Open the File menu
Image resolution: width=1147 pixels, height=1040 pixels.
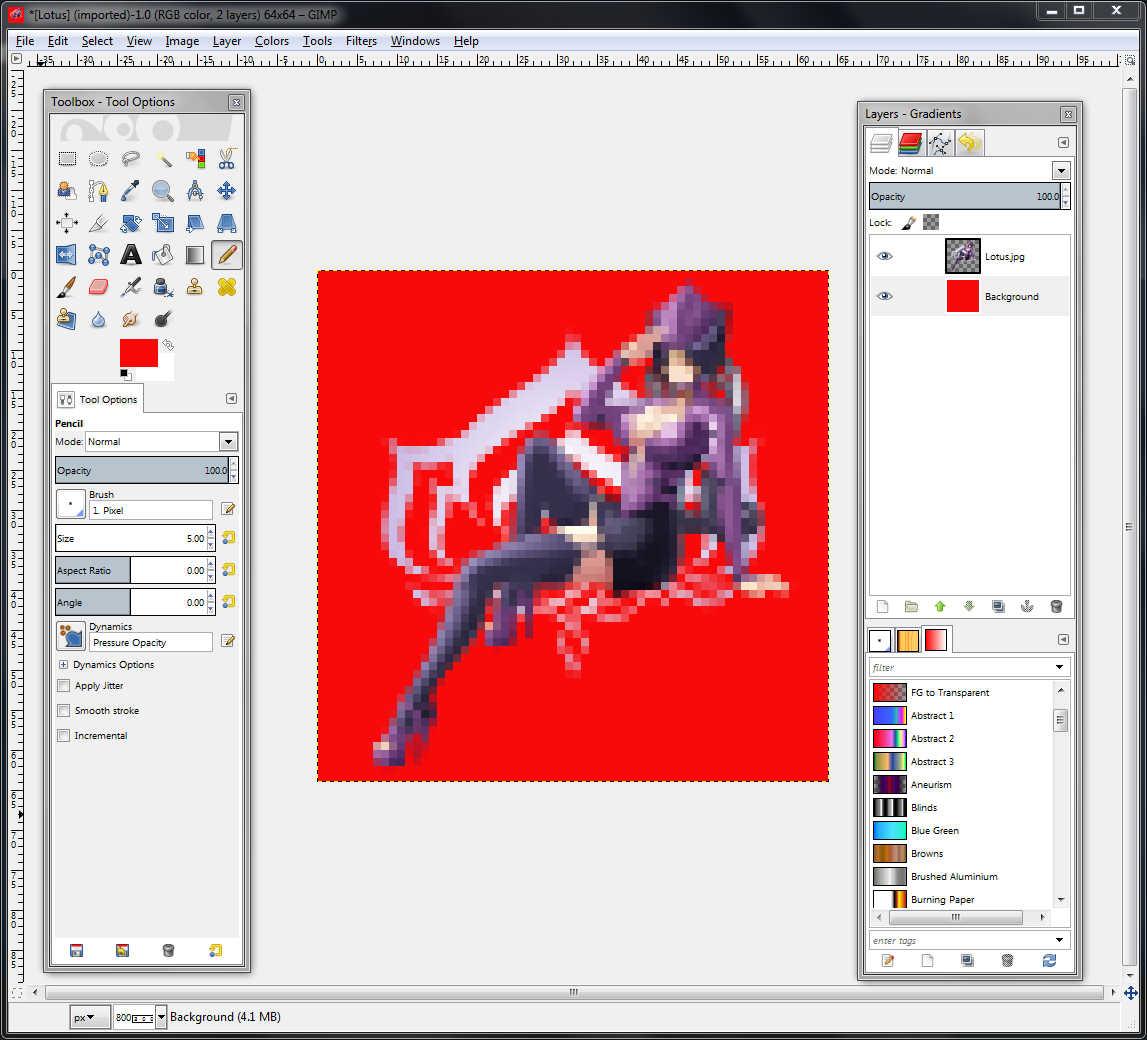coord(25,41)
